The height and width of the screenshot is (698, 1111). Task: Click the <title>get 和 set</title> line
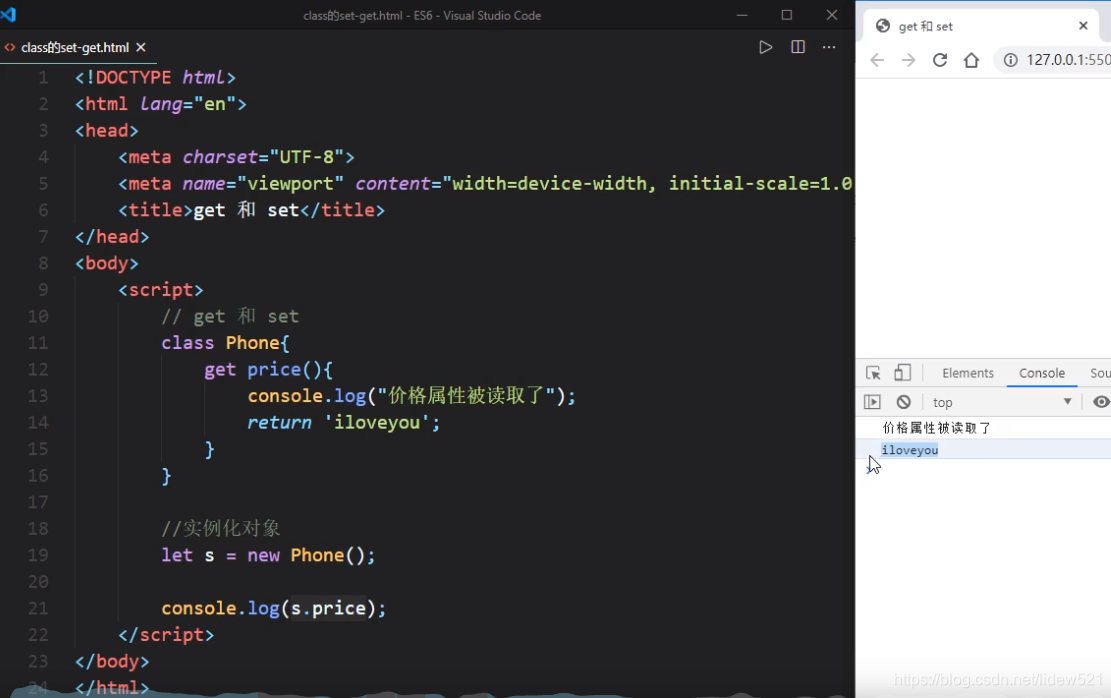[252, 210]
